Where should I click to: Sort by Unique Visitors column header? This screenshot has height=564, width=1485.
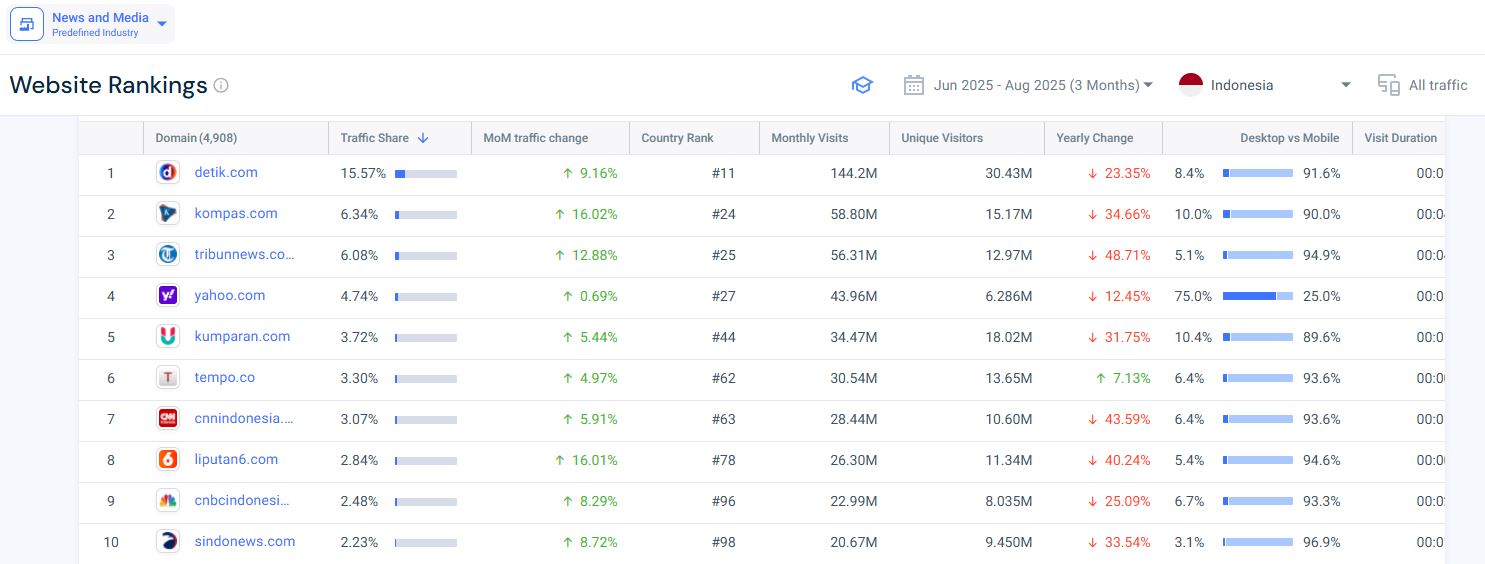click(942, 138)
